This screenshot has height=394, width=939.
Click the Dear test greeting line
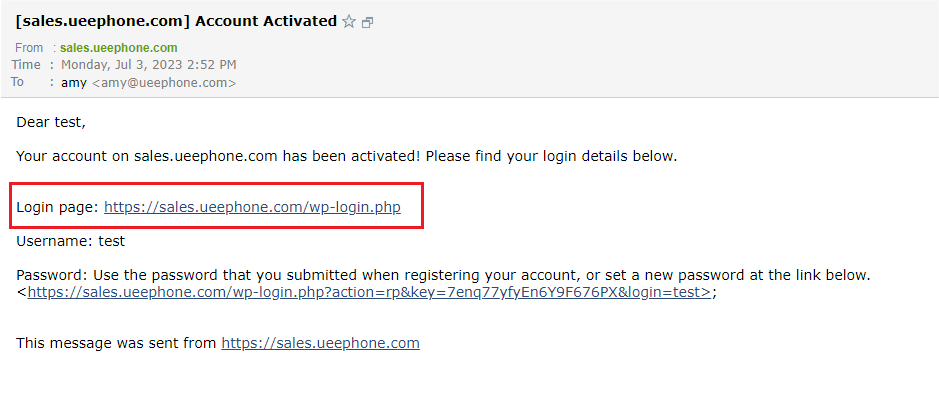click(51, 122)
